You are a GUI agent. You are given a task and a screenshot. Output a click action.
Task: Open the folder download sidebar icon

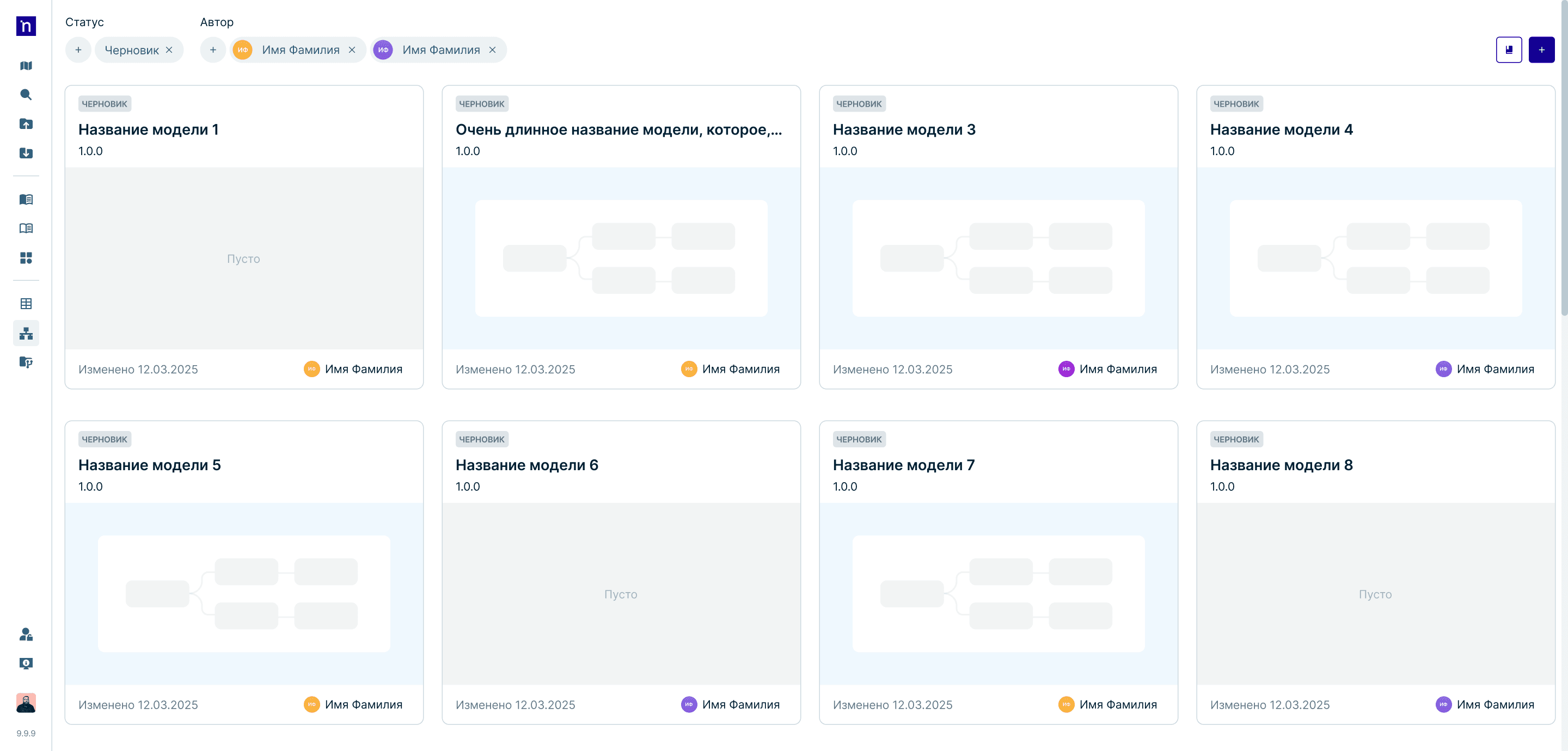tap(26, 153)
